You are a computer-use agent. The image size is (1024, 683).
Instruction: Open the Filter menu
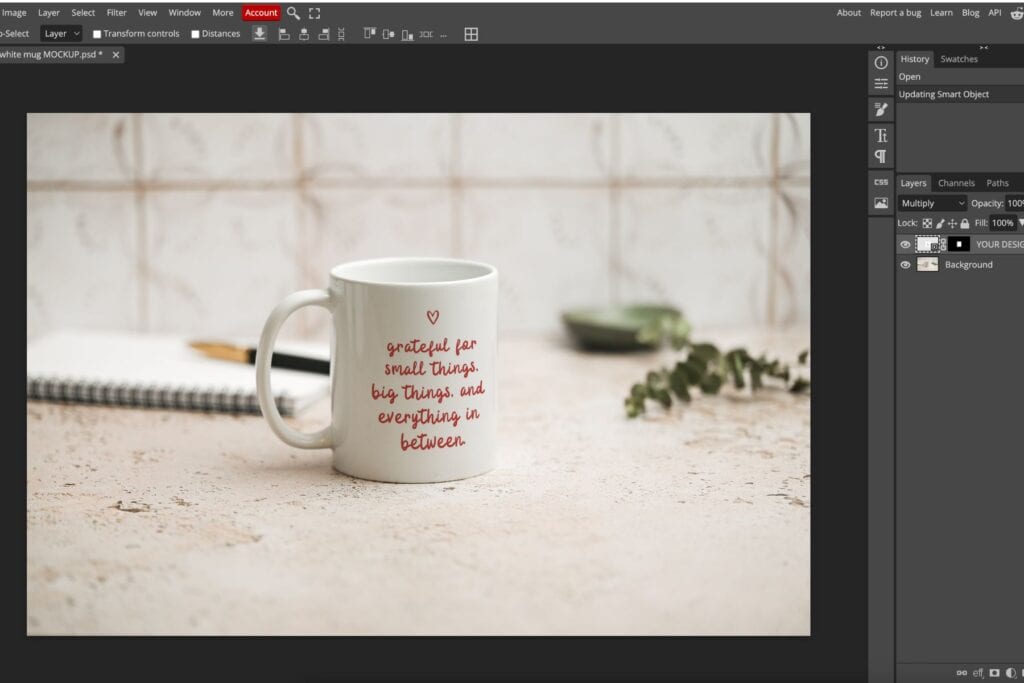click(117, 12)
